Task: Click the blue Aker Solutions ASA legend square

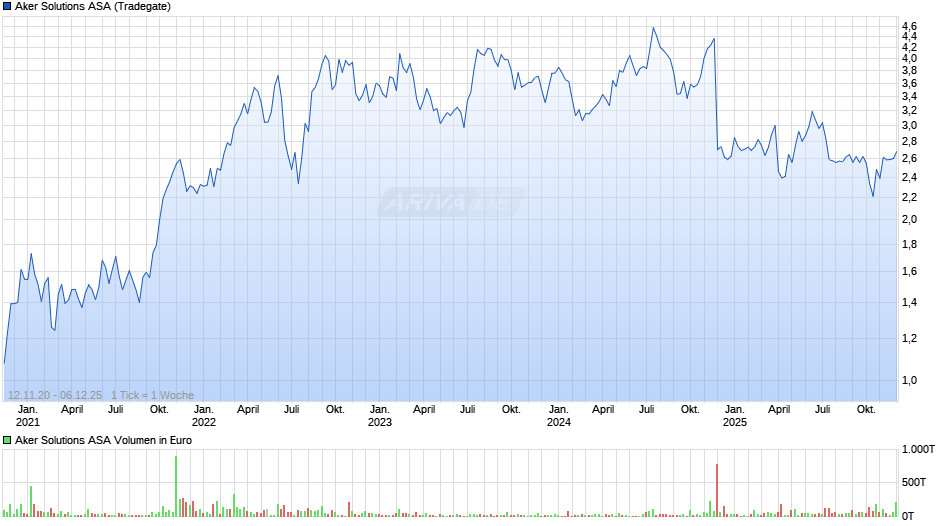Action: point(7,7)
